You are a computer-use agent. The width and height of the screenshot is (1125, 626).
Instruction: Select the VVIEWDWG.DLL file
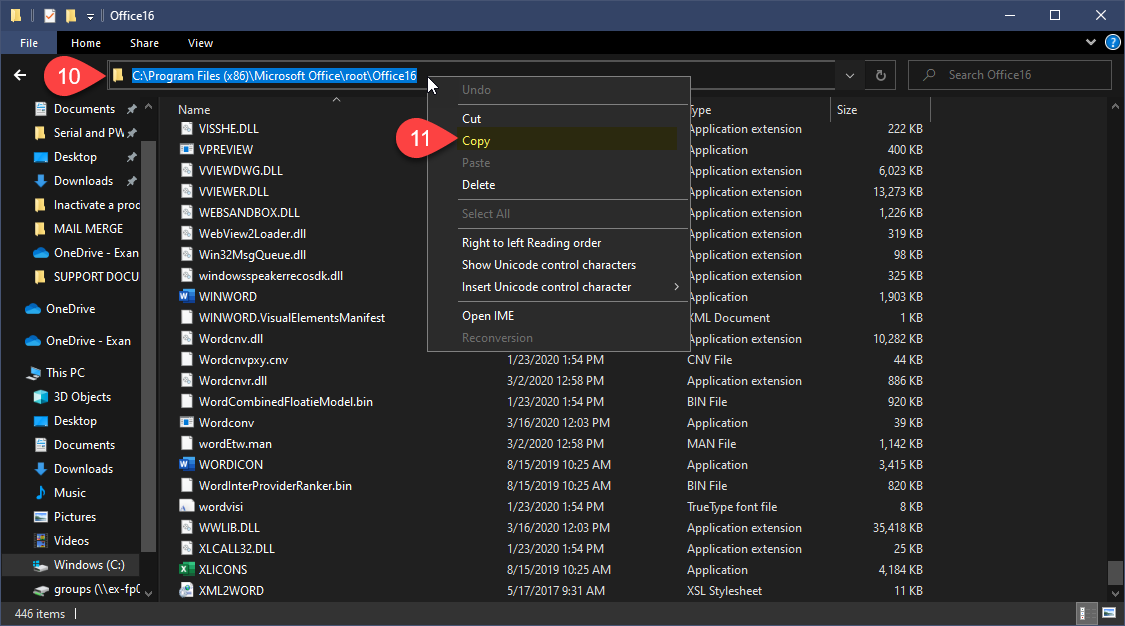[x=240, y=171]
